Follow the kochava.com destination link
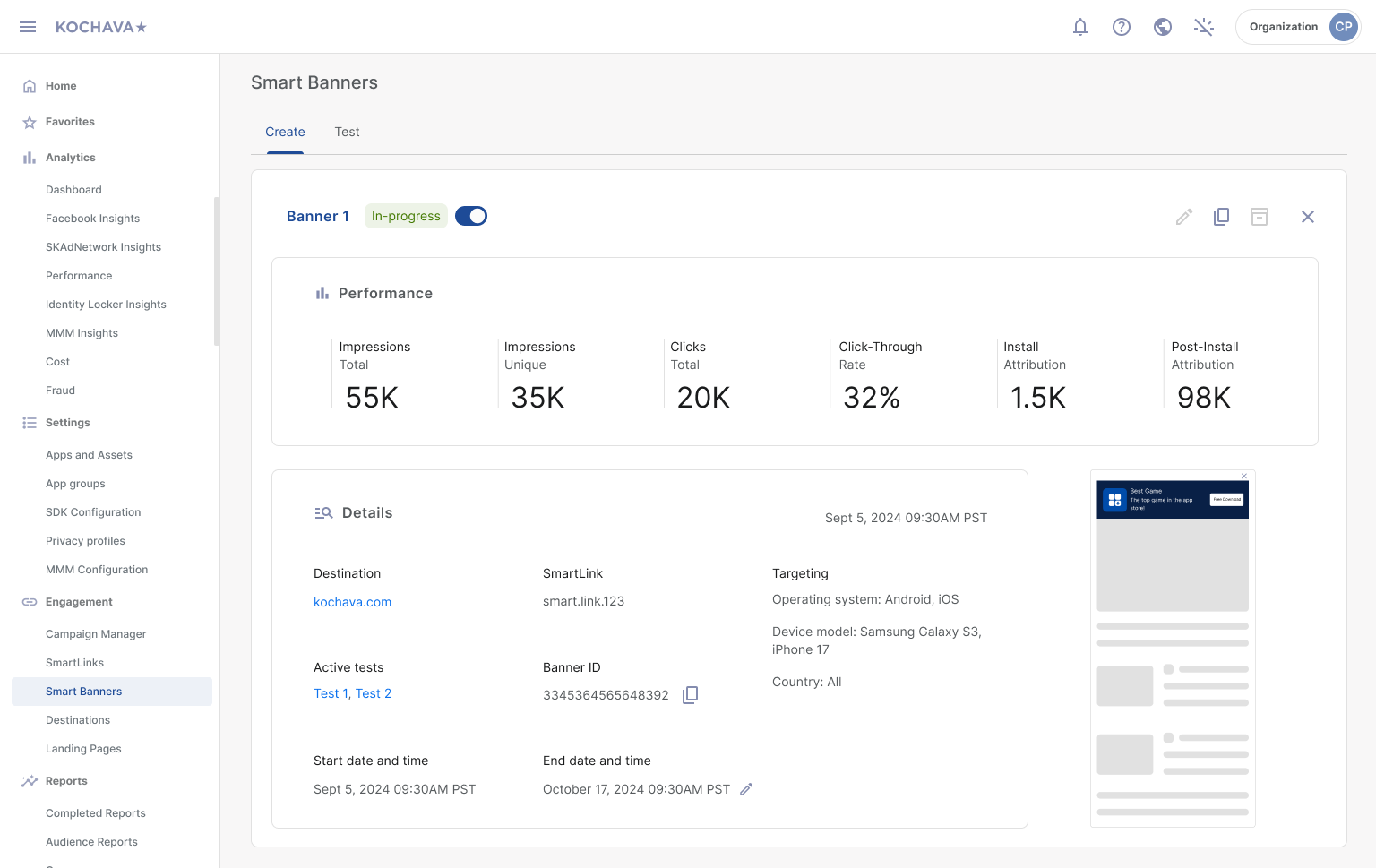This screenshot has width=1376, height=868. coord(352,602)
